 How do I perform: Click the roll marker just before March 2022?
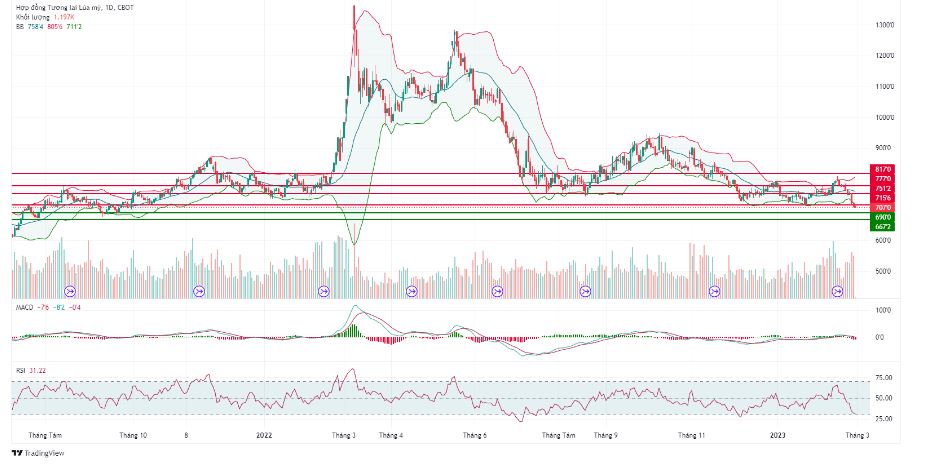323,291
